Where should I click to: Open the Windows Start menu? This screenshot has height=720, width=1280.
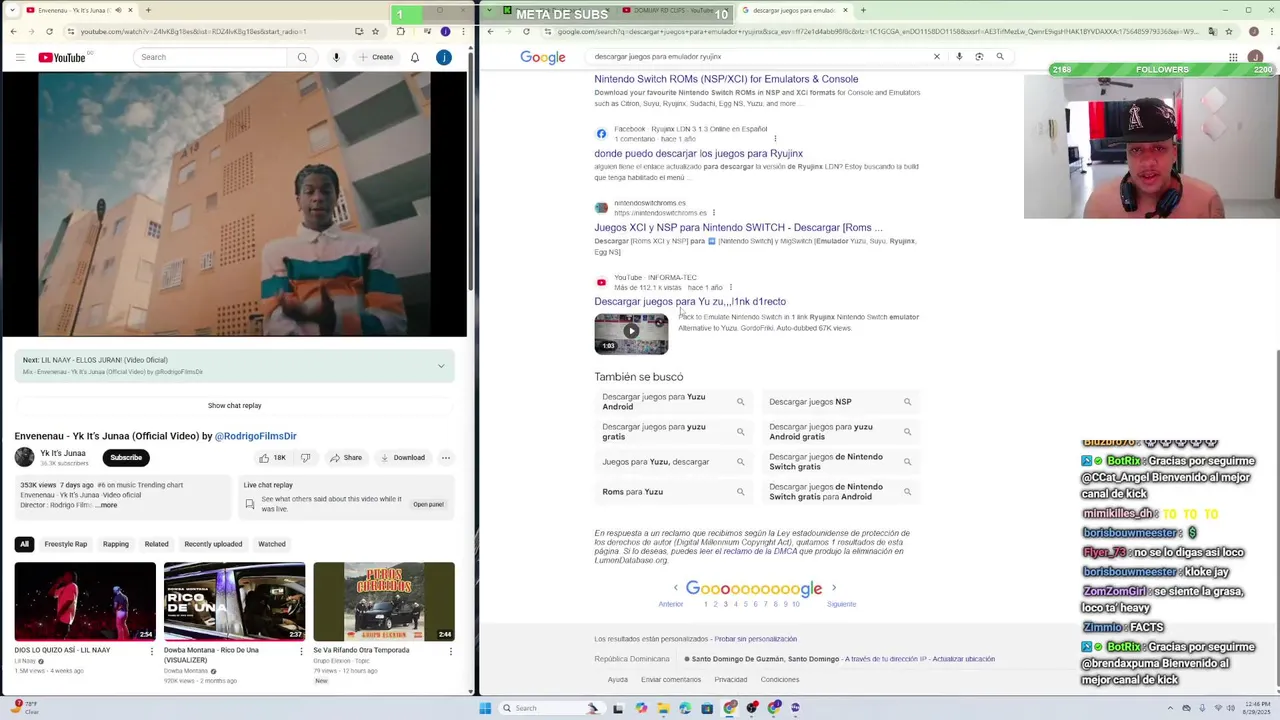[485, 708]
